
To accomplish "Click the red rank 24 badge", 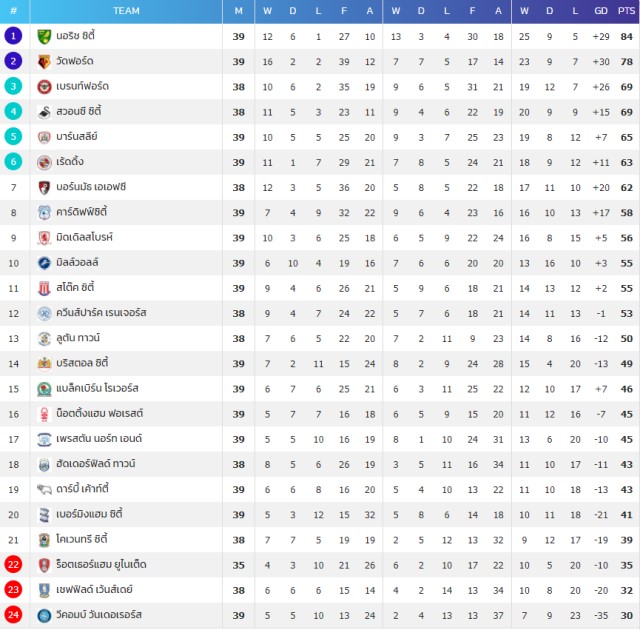I will point(13,615).
